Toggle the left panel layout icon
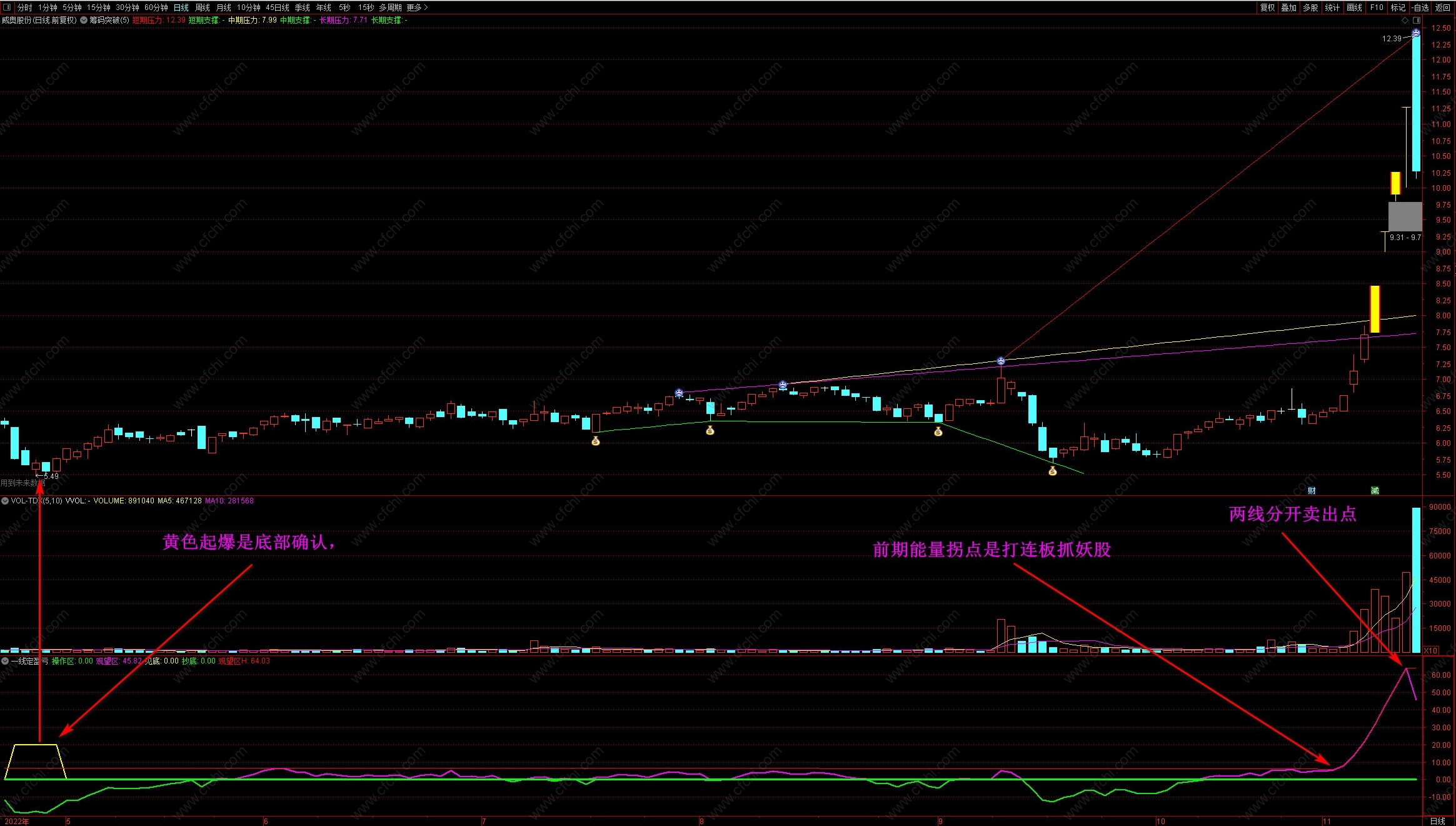 click(7, 8)
